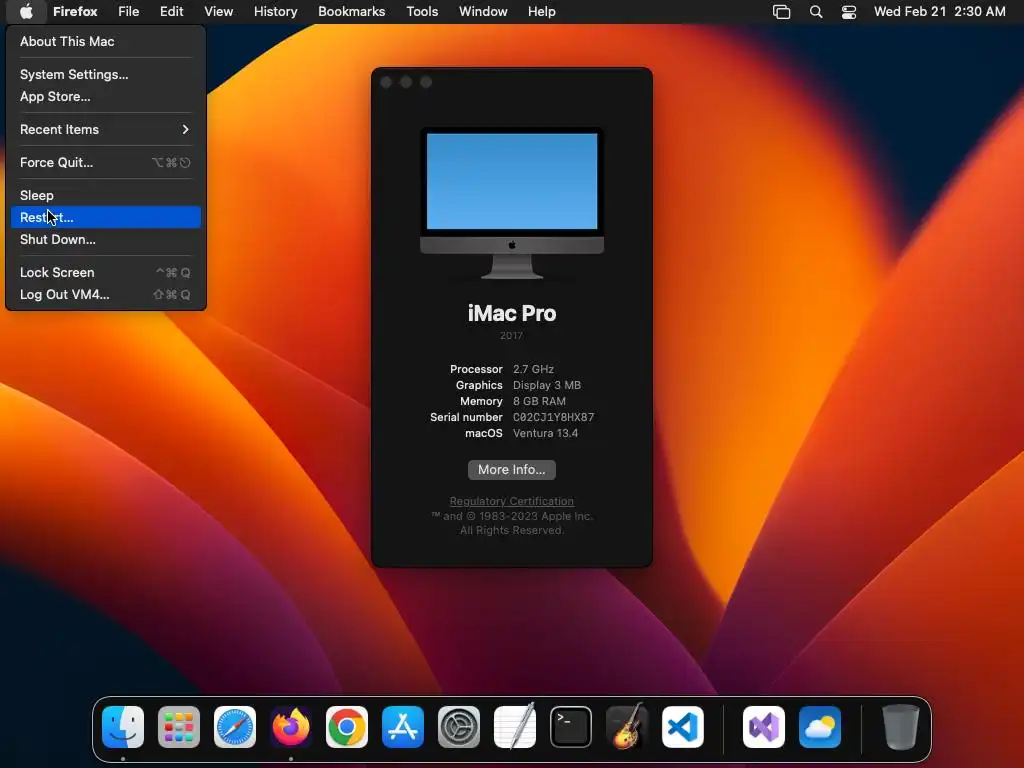Click the Apple logo menu
This screenshot has width=1024, height=768.
click(26, 12)
